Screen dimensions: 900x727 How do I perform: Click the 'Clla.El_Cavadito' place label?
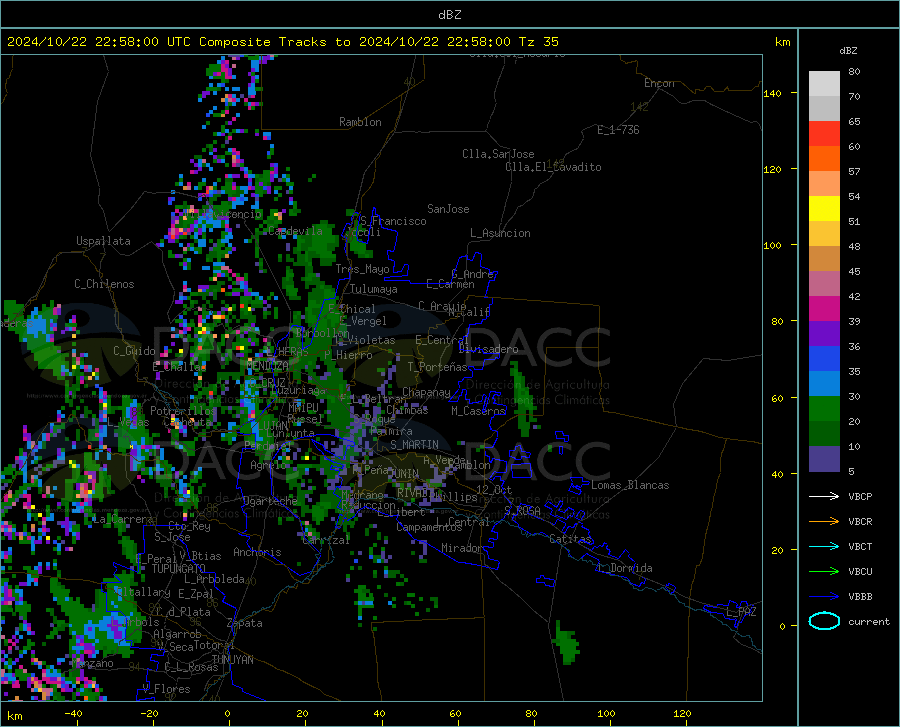point(553,167)
